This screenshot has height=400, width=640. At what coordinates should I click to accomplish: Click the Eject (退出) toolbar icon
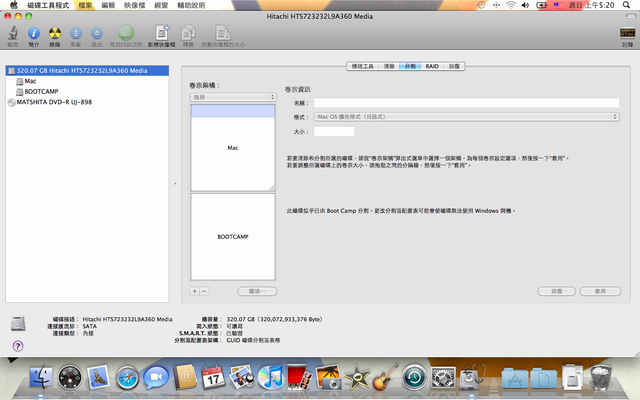[97, 33]
